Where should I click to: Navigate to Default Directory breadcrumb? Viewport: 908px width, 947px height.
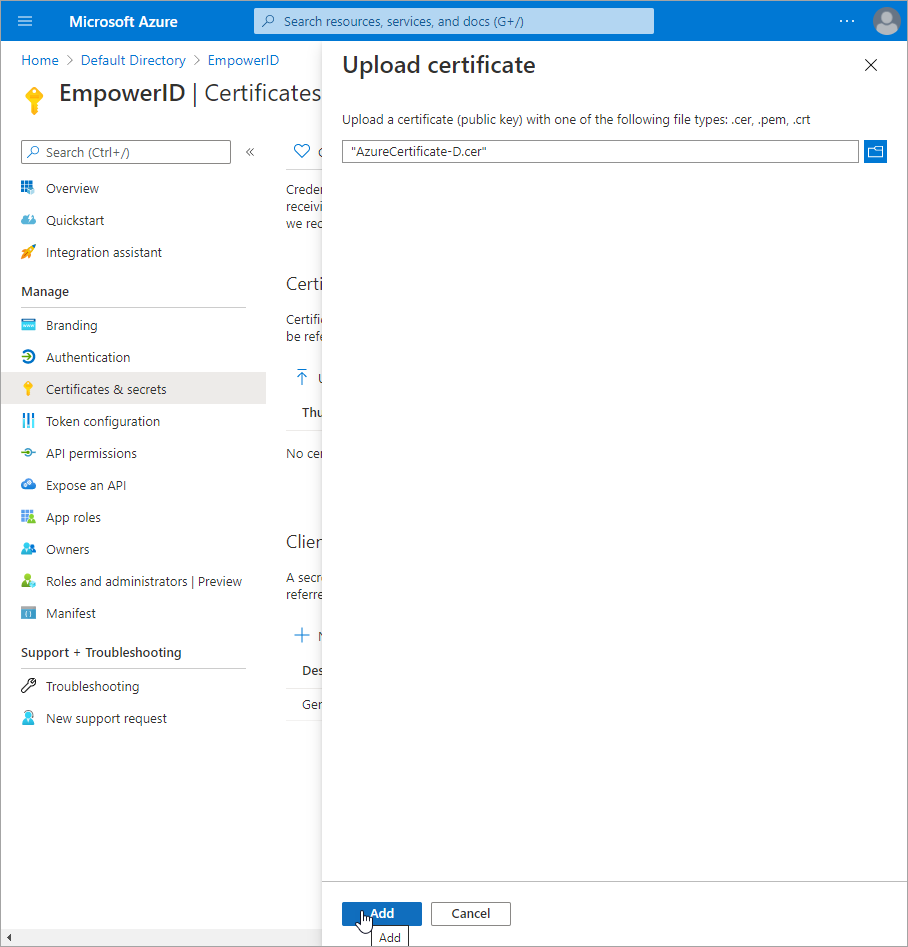133,60
